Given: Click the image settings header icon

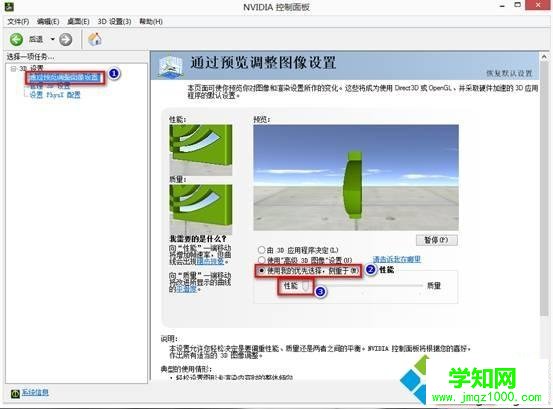Looking at the screenshot, I should (x=171, y=66).
